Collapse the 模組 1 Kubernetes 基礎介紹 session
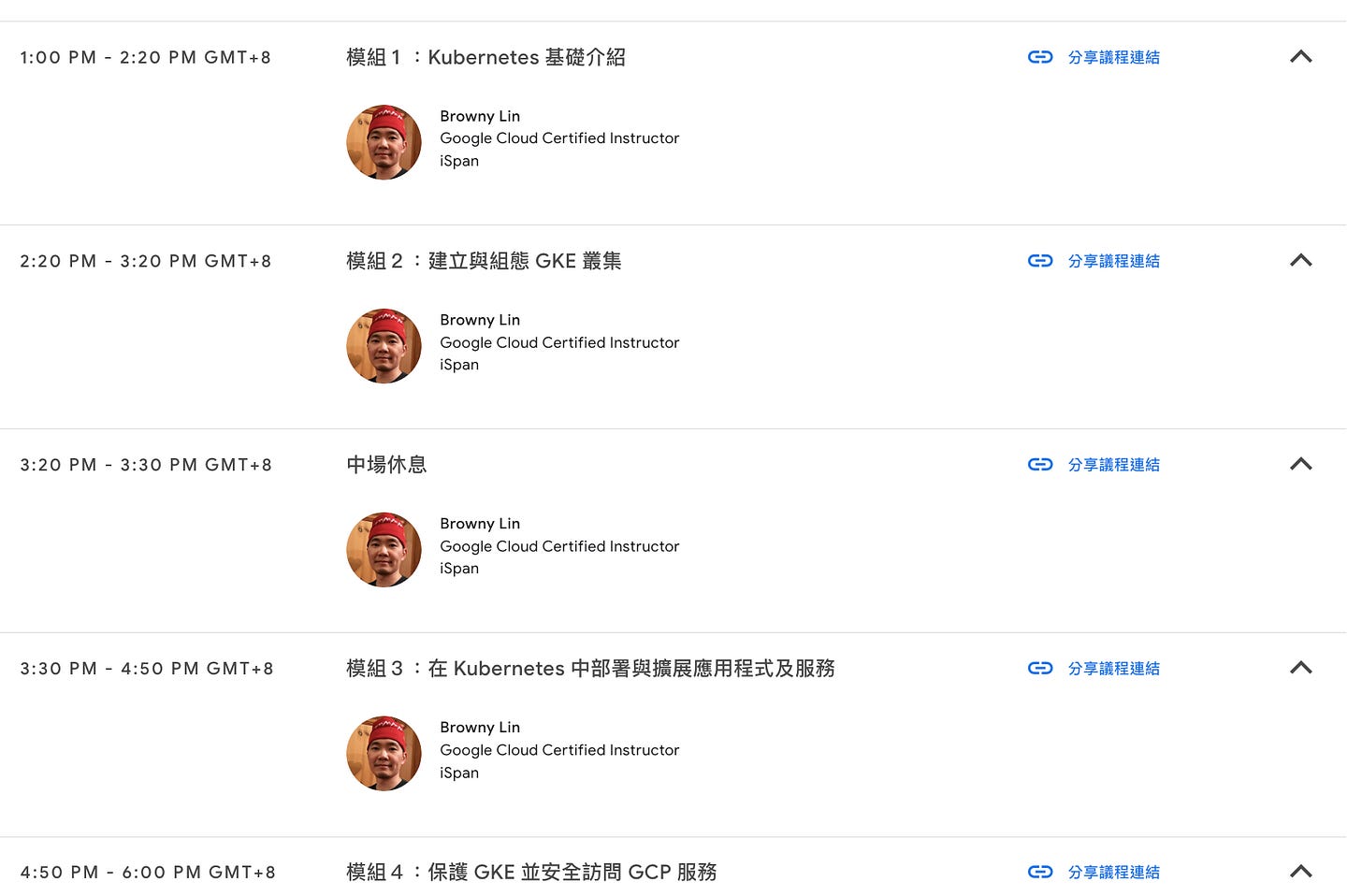1362x896 pixels. click(1300, 57)
